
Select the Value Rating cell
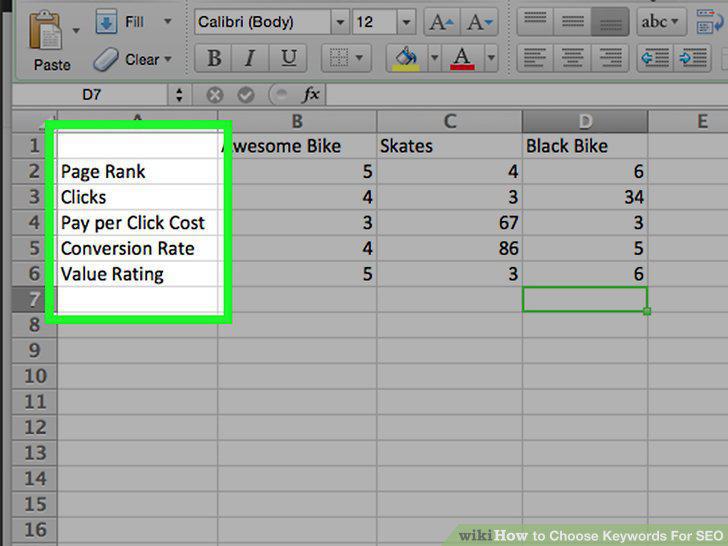pyautogui.click(x=137, y=274)
